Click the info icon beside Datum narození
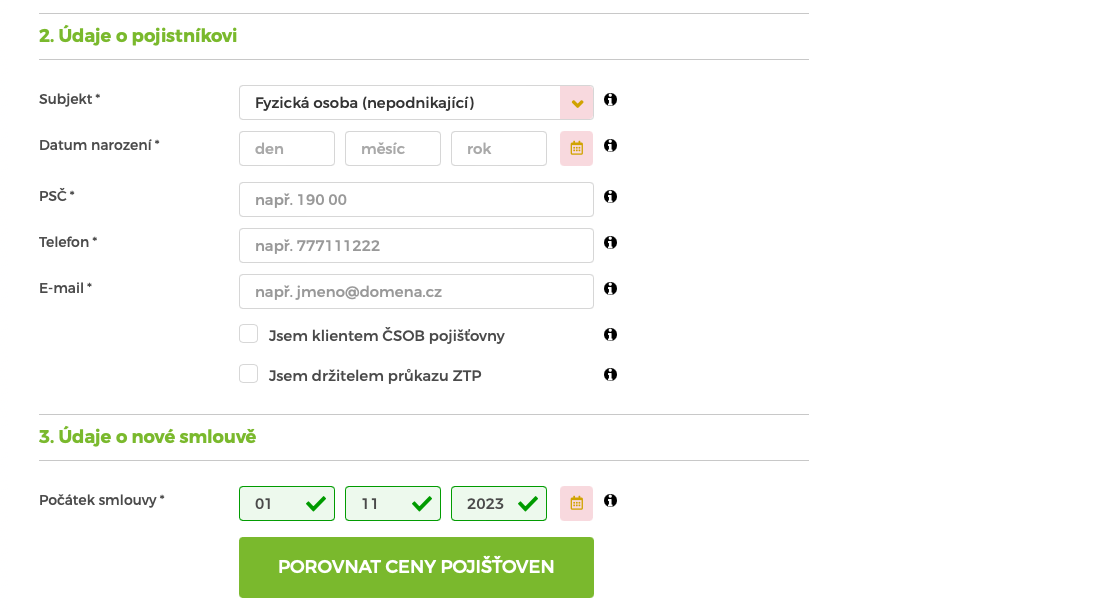 click(x=610, y=146)
